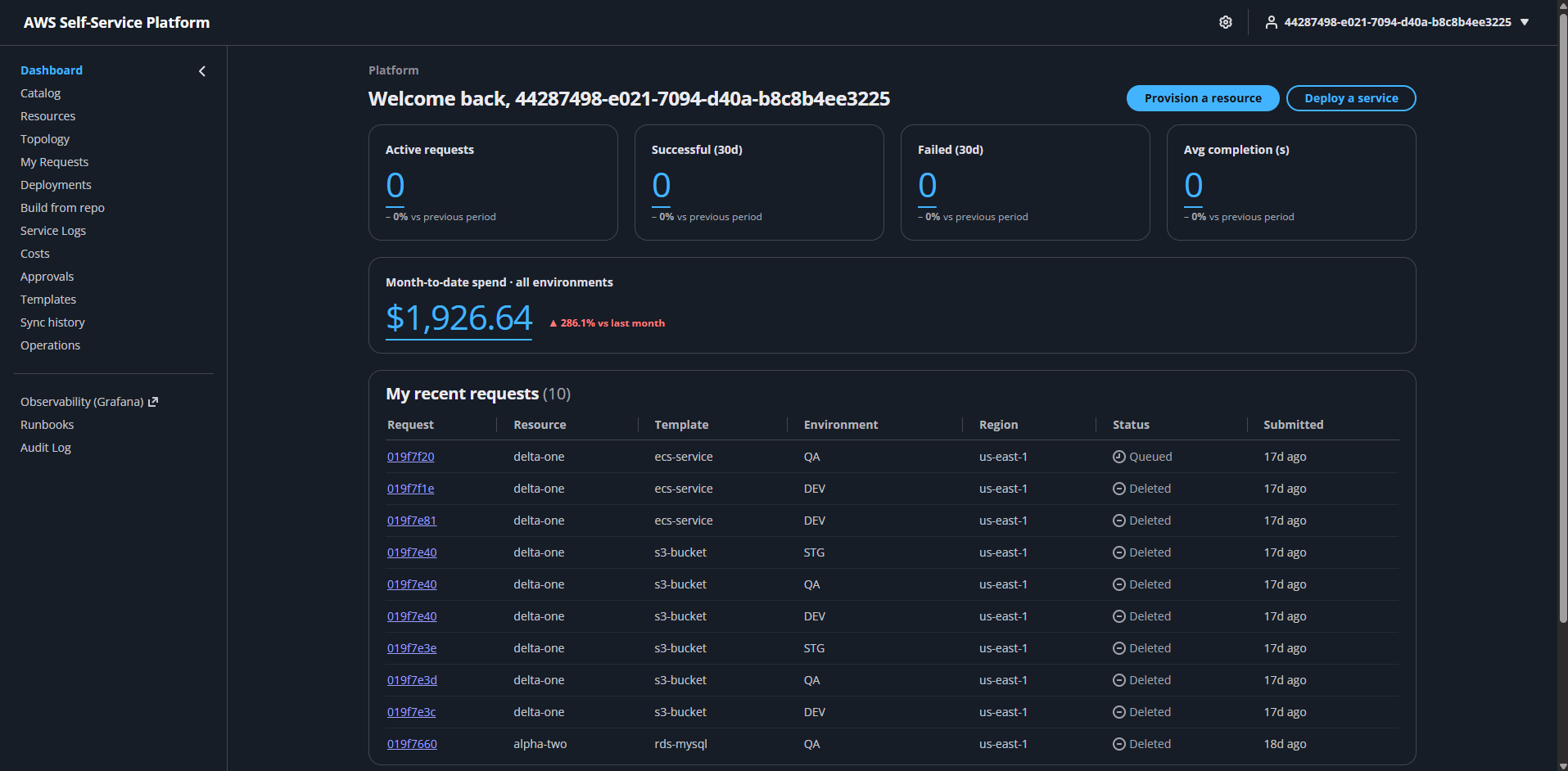Click the alpha-two resource cell
This screenshot has height=771, width=1568.
click(x=540, y=744)
